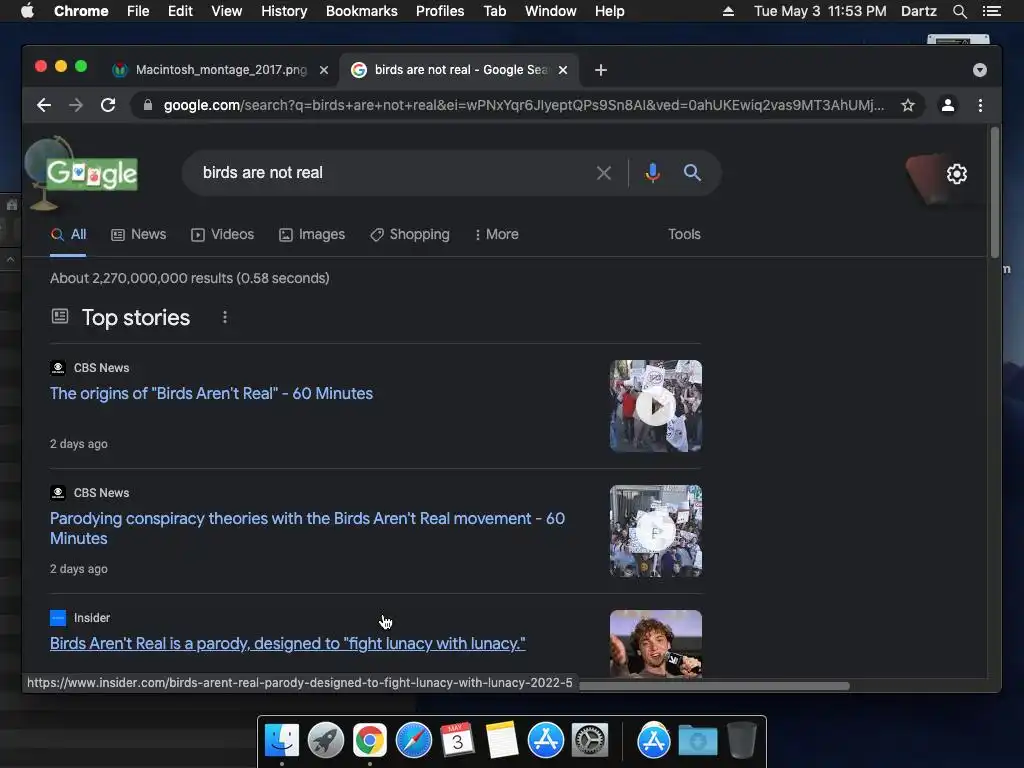Open the Help menu

click(609, 11)
